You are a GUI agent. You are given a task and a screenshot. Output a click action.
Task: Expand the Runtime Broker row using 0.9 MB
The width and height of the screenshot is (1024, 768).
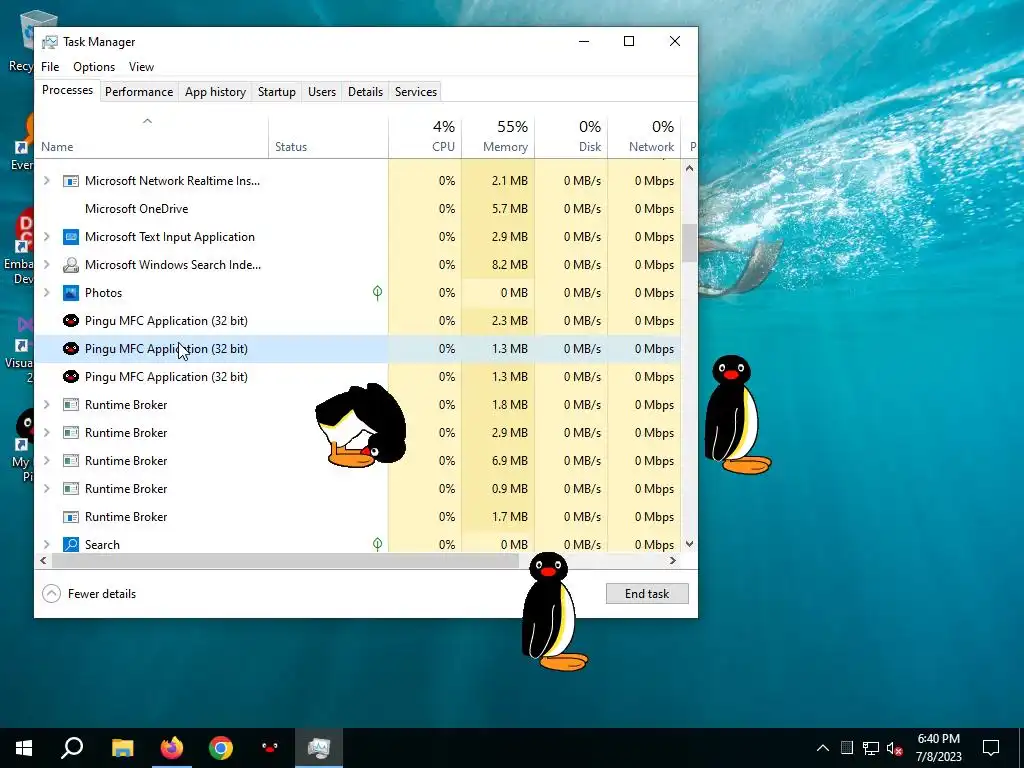46,488
